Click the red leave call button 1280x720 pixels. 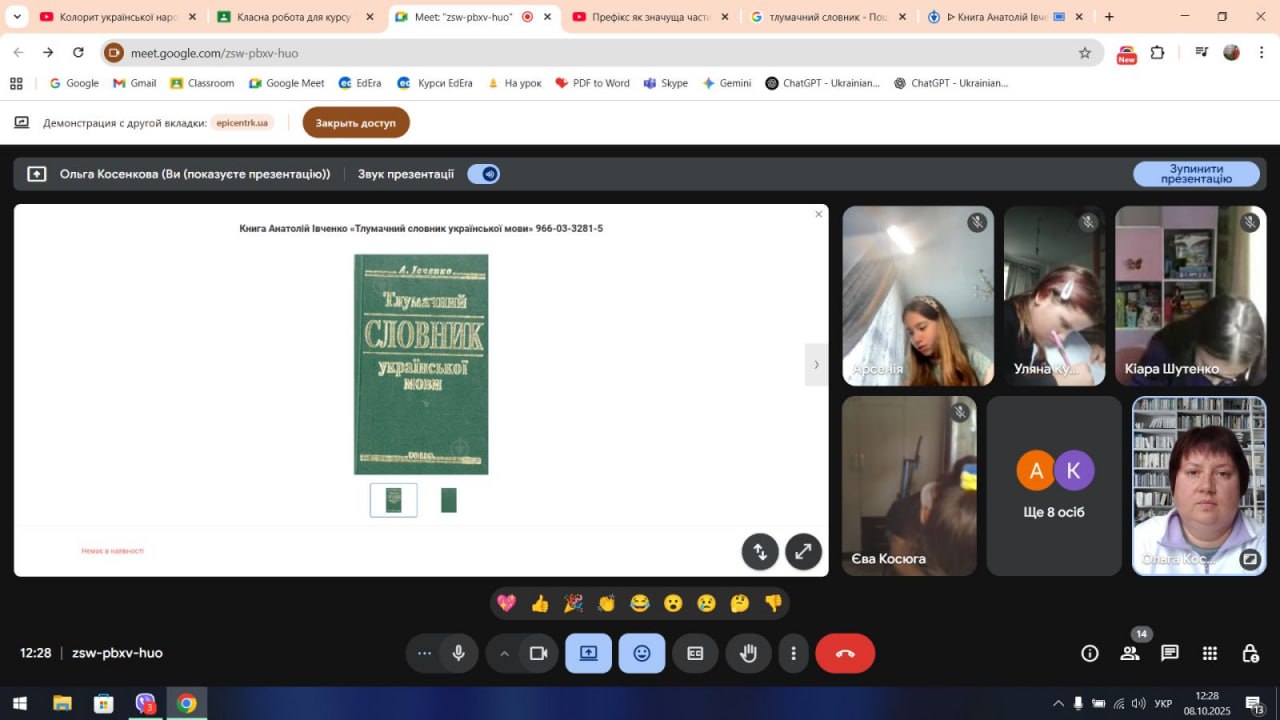tap(845, 653)
